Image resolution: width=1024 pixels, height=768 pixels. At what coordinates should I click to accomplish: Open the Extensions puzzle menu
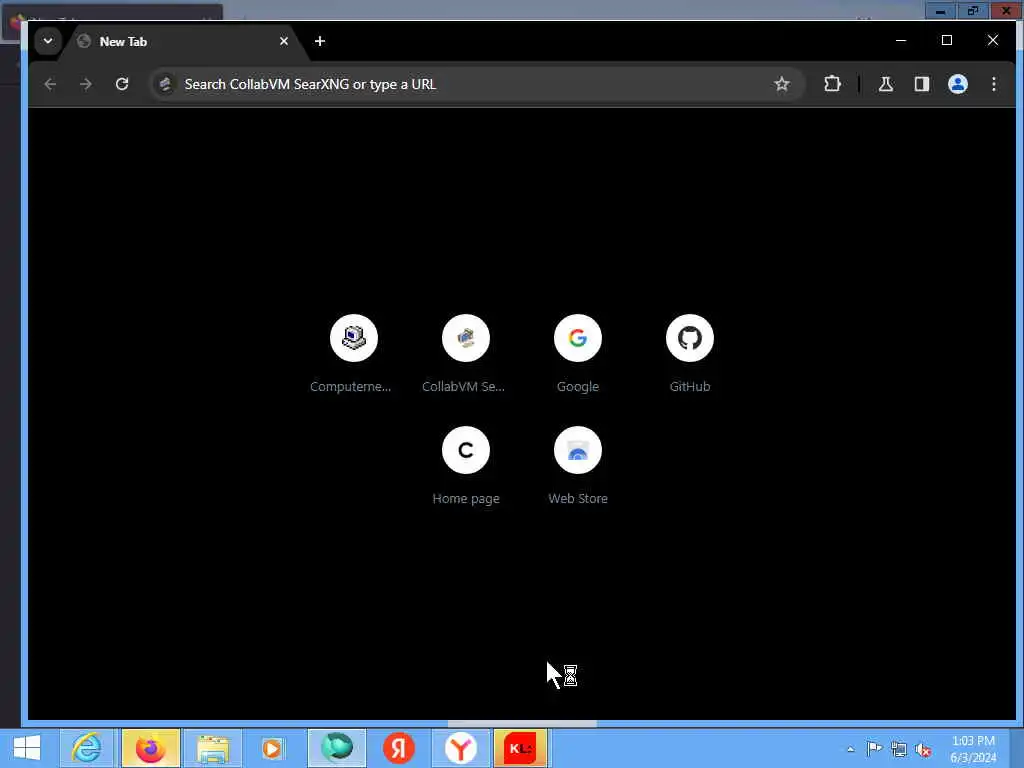[x=832, y=84]
